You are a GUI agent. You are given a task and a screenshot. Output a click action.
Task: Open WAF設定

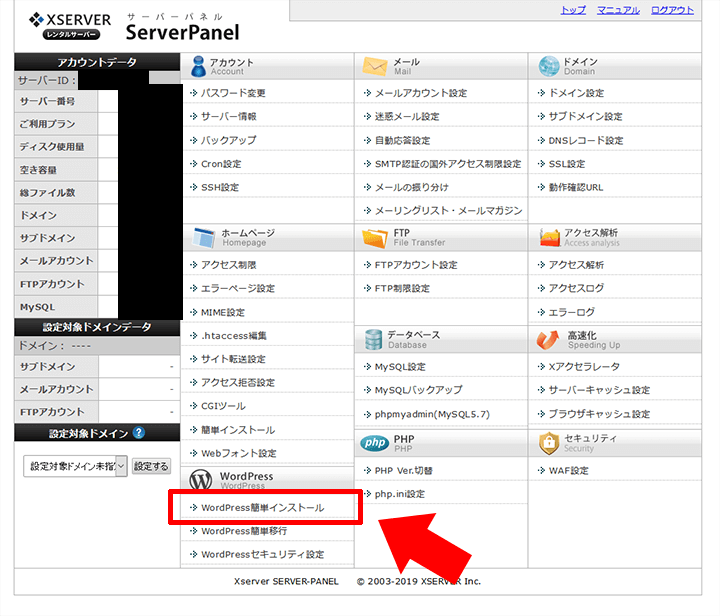point(568,470)
